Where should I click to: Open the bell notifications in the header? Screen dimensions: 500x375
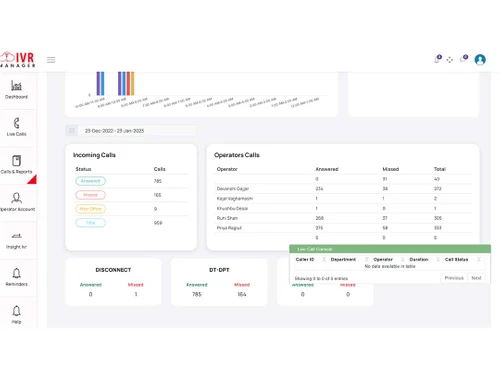coord(437,59)
